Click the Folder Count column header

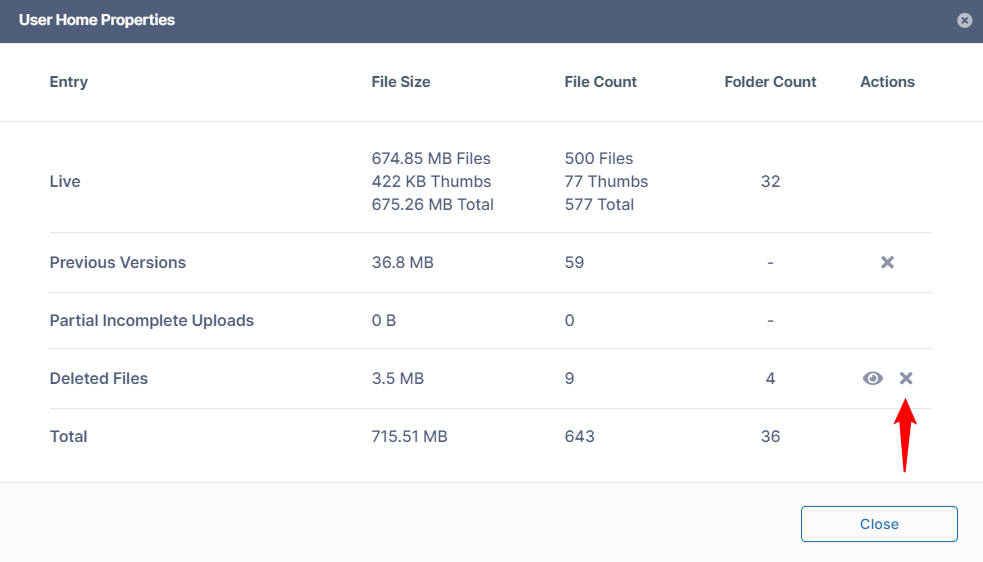[770, 82]
